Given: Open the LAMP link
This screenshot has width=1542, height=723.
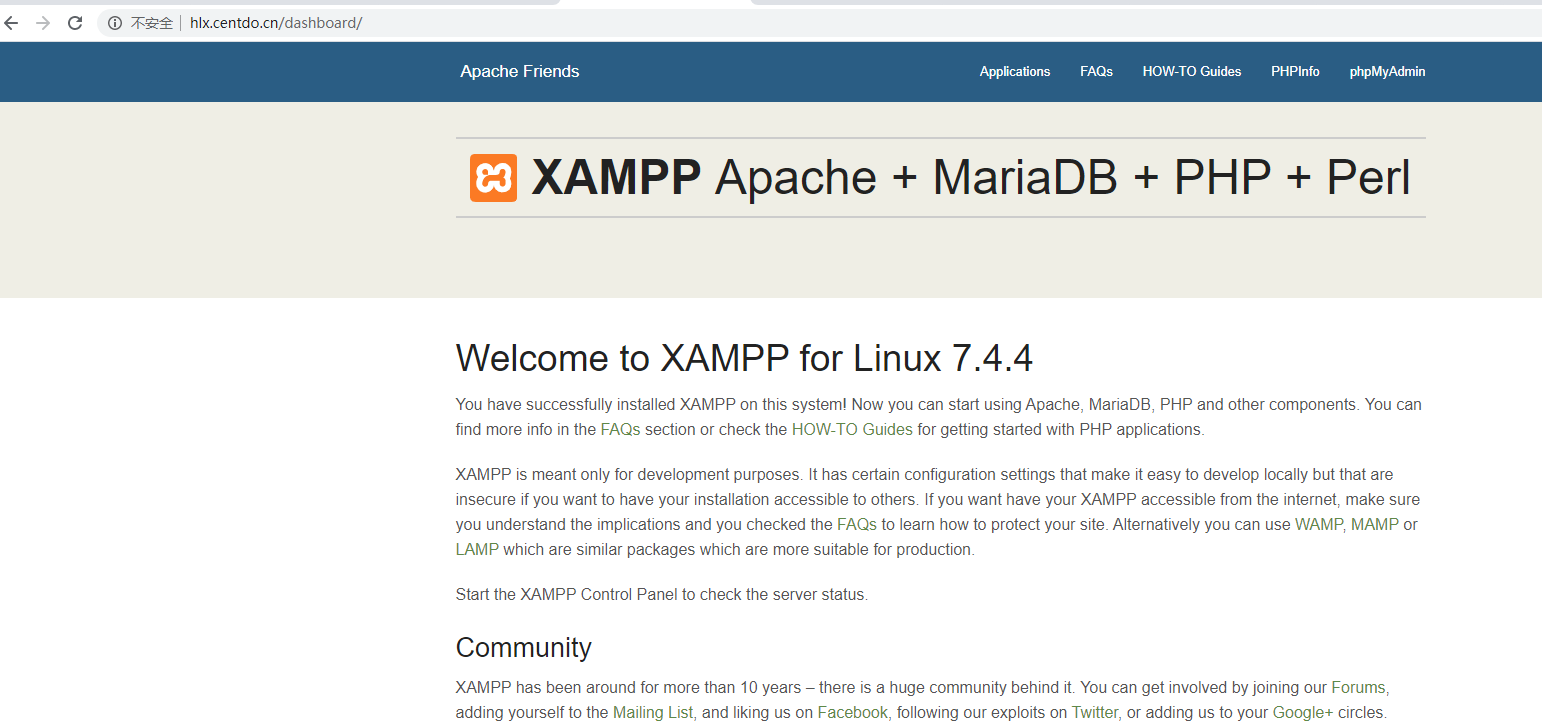Looking at the screenshot, I should coord(477,549).
